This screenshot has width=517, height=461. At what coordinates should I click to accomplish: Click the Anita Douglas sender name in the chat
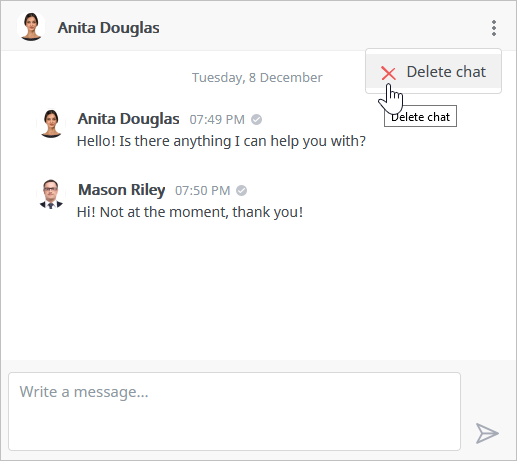tap(128, 119)
